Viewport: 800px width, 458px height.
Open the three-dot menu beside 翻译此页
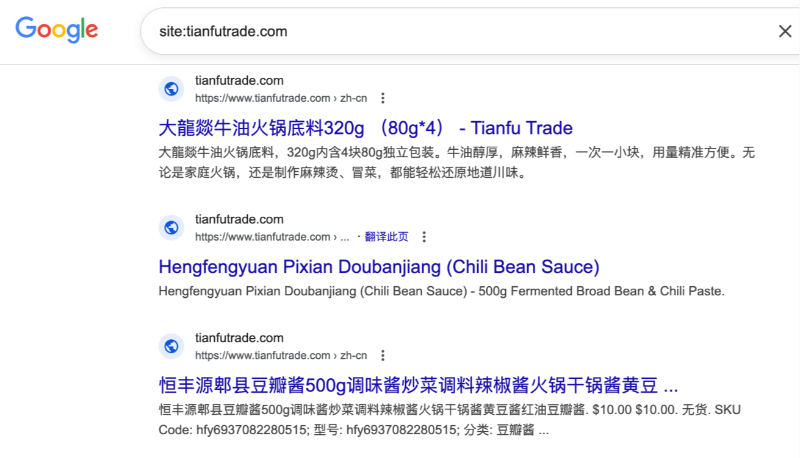(424, 237)
